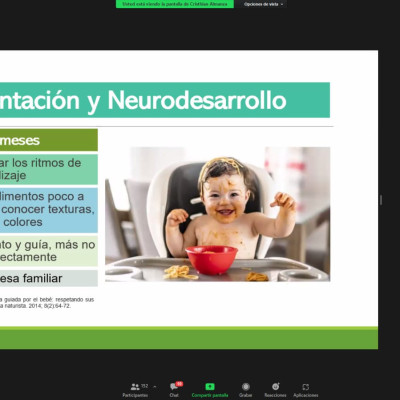Click the Reacciones text label
Image resolution: width=400 pixels, height=400 pixels.
click(x=275, y=395)
